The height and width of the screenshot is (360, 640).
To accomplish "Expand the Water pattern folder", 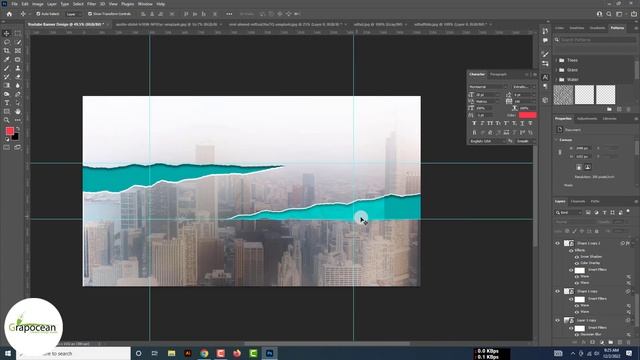I will (x=556, y=80).
